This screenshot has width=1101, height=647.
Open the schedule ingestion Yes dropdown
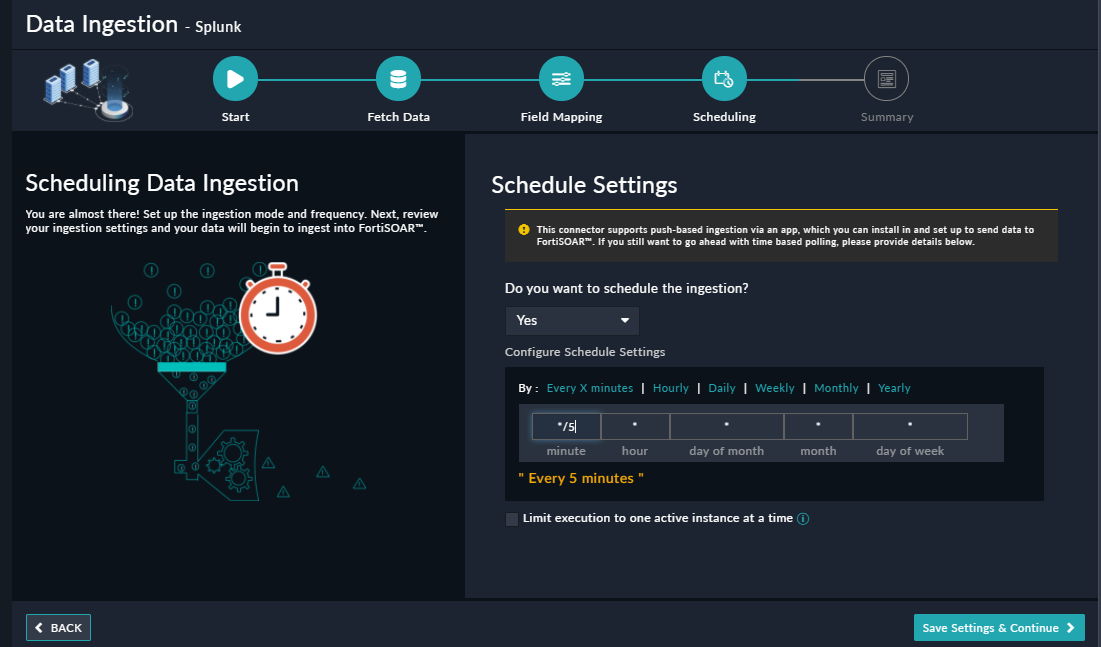572,320
